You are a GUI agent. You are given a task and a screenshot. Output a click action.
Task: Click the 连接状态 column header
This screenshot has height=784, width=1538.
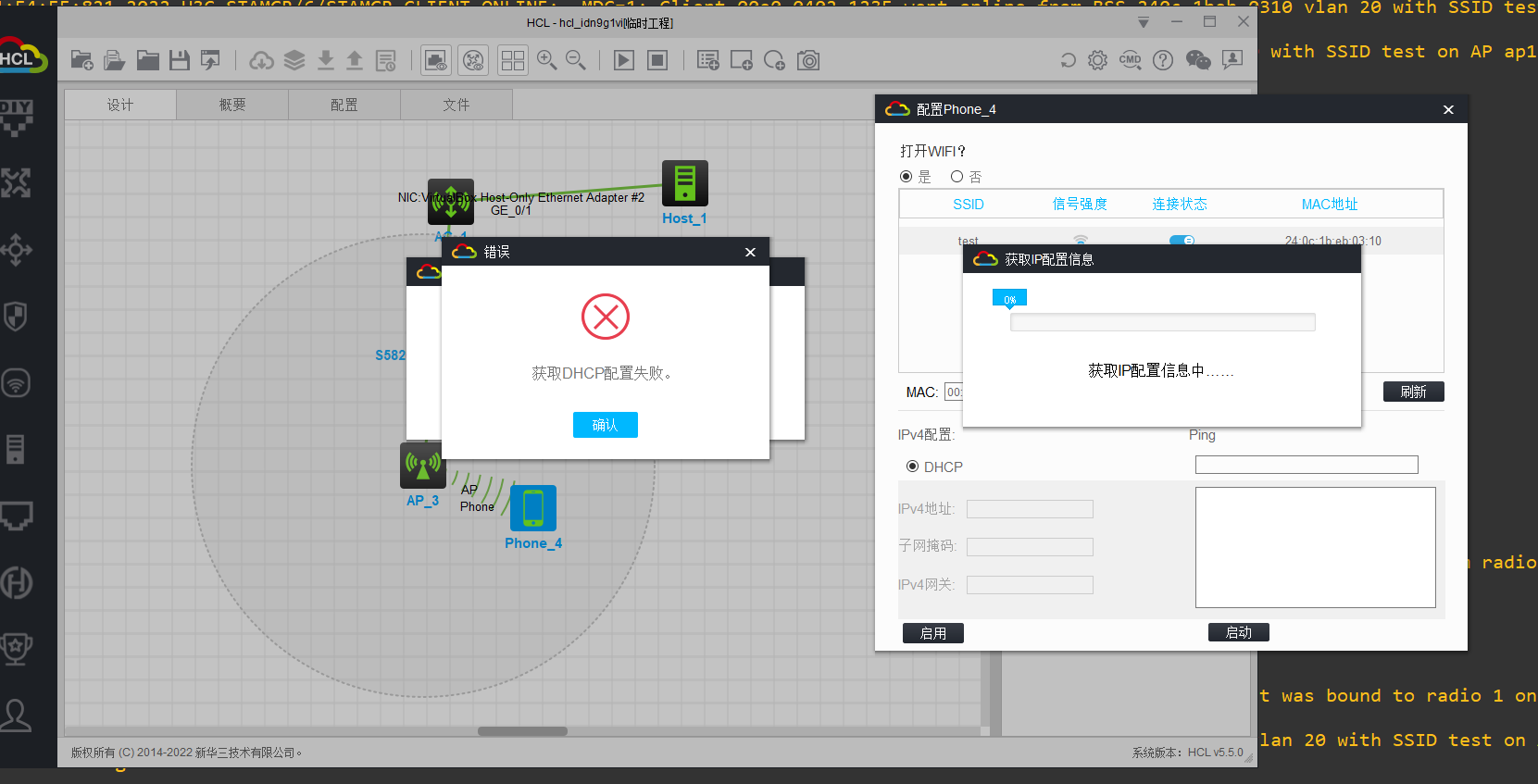(1180, 205)
